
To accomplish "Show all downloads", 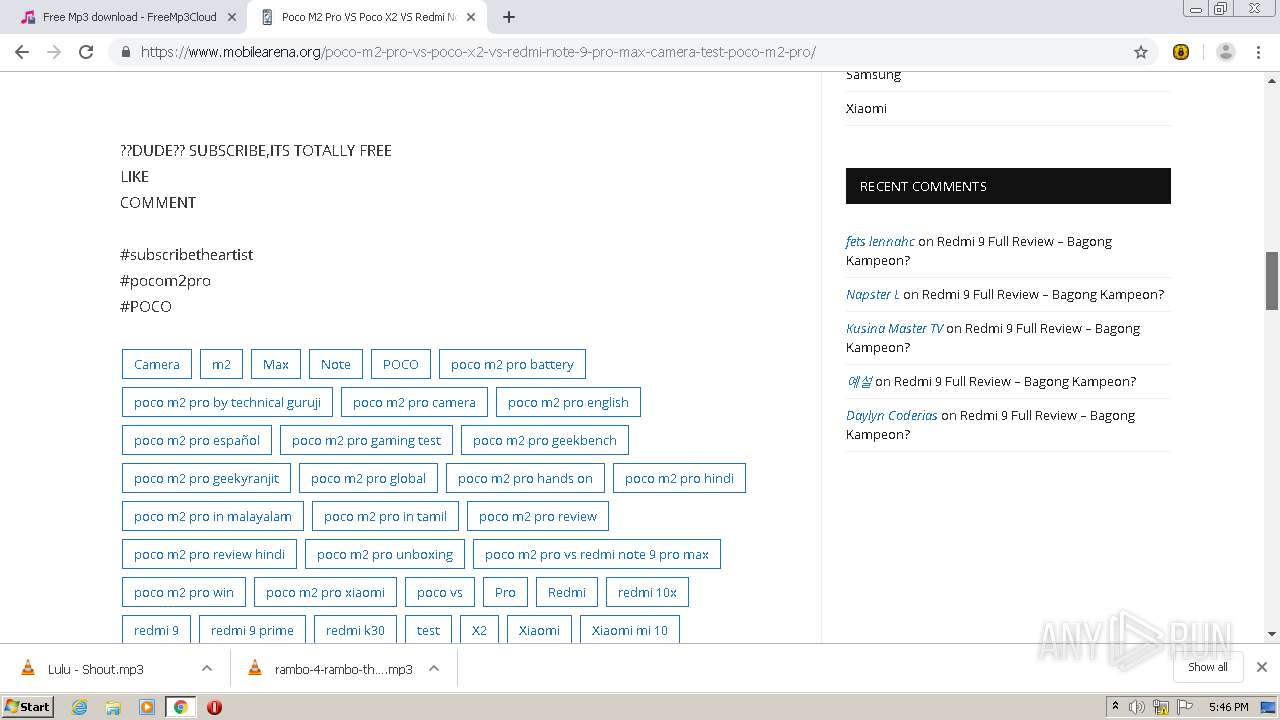I will click(x=1207, y=667).
